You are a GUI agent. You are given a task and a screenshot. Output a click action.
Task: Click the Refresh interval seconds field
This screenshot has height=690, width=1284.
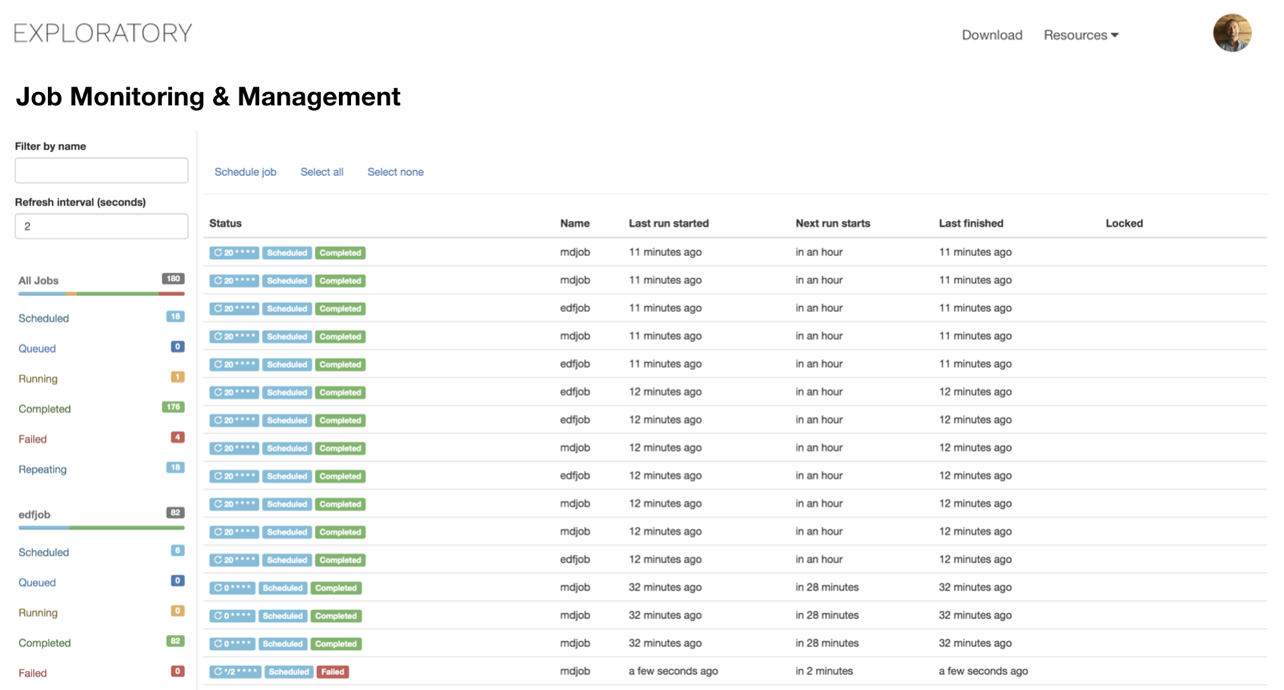coord(101,226)
